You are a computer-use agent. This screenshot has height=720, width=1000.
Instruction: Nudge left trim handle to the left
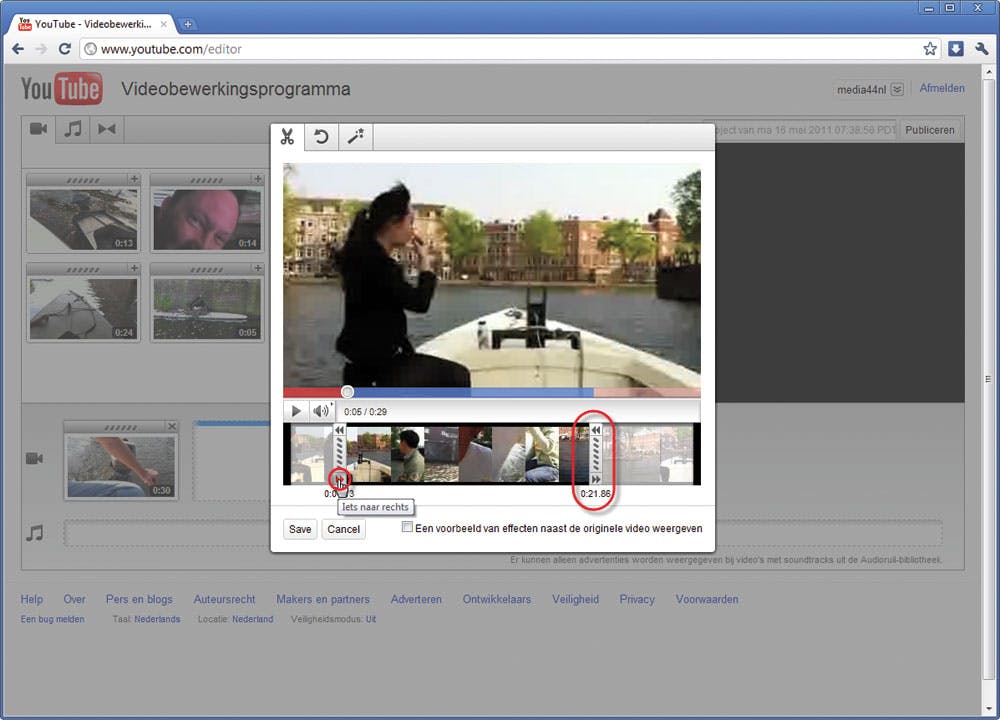339,430
